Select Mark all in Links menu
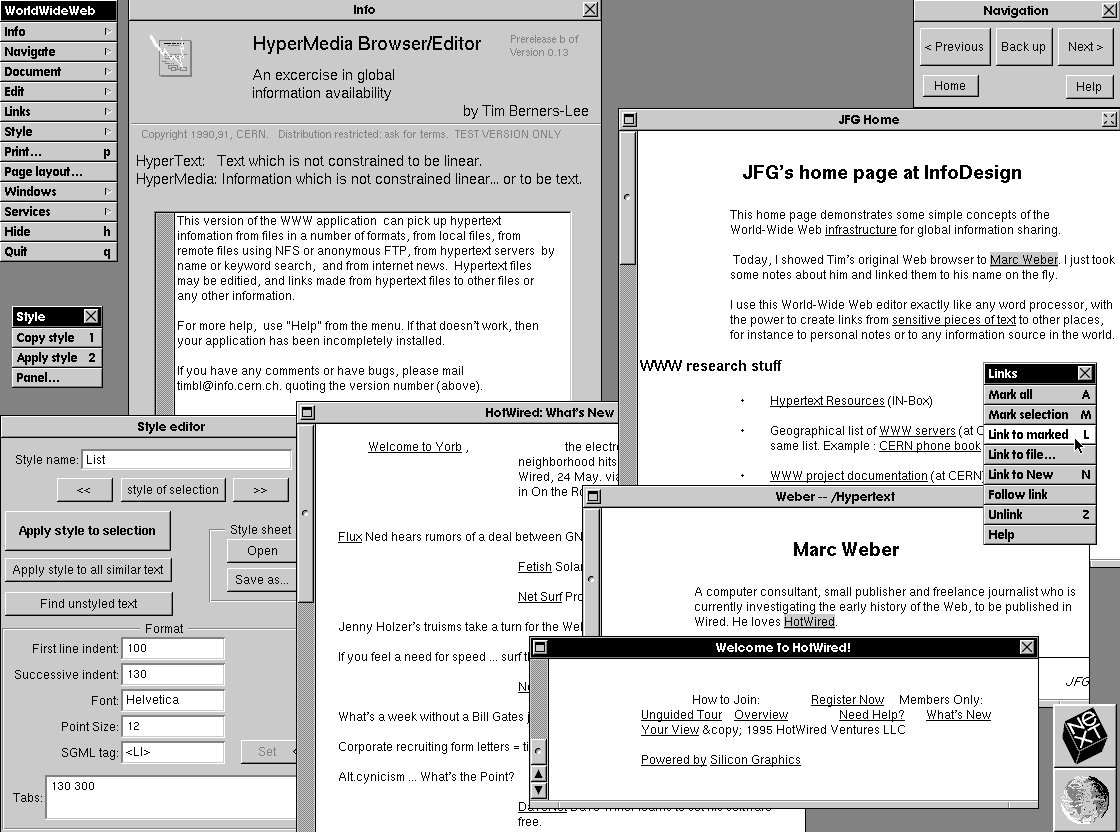The height and width of the screenshot is (832, 1120). point(1039,394)
